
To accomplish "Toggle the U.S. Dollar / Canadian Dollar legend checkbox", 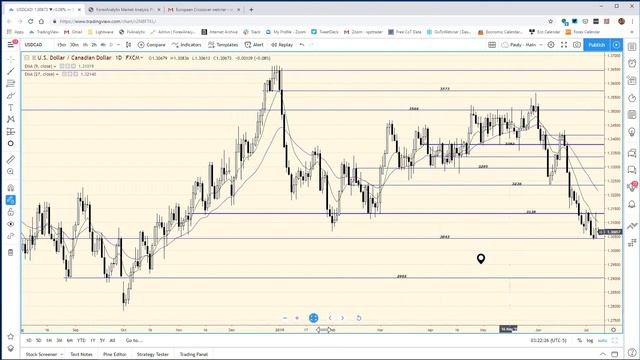I will tap(27, 58).
